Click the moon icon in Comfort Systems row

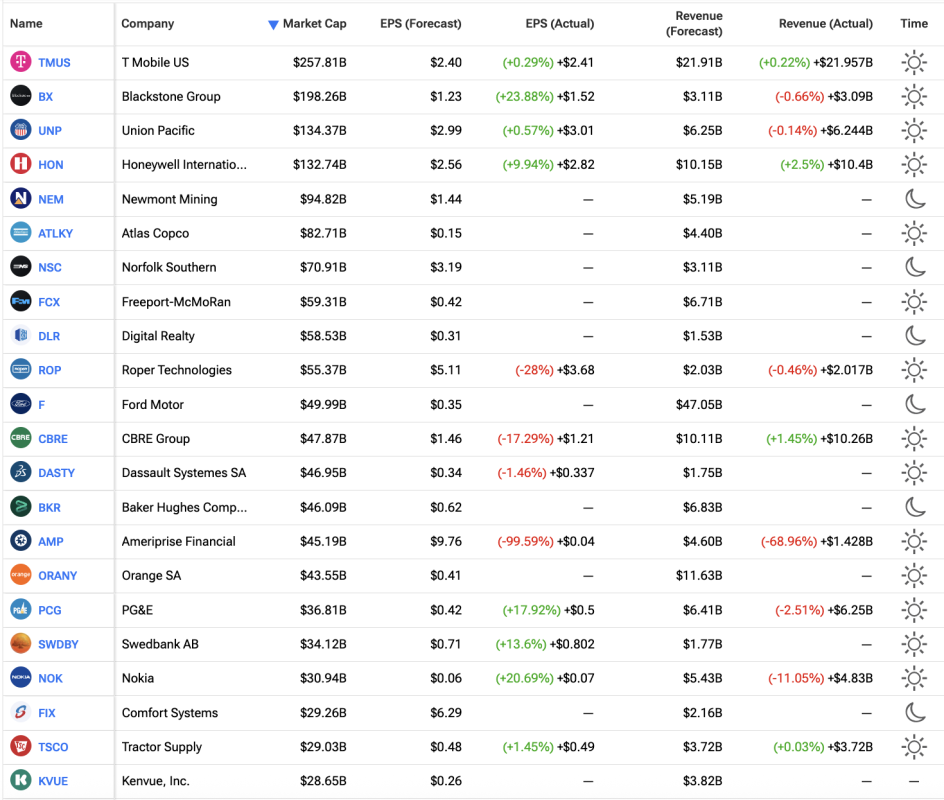pos(915,712)
